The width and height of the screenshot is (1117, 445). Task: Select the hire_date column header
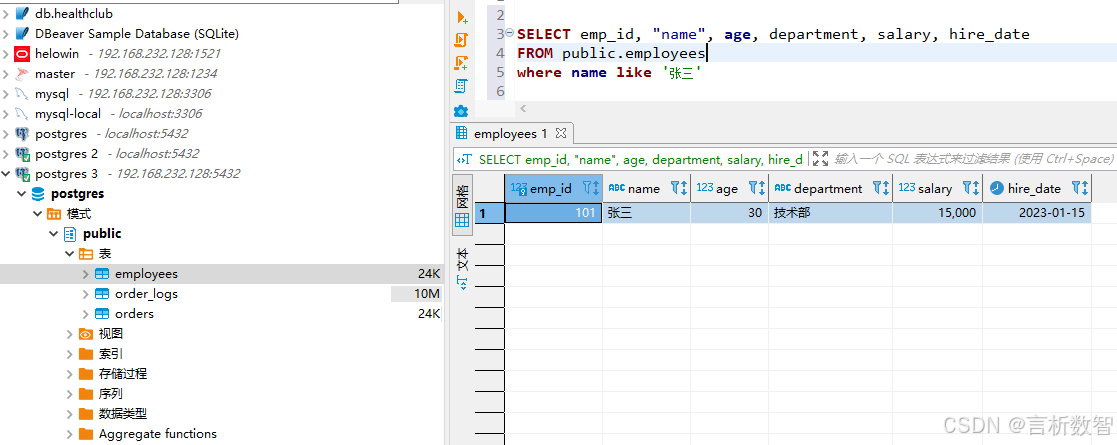pyautogui.click(x=1037, y=188)
